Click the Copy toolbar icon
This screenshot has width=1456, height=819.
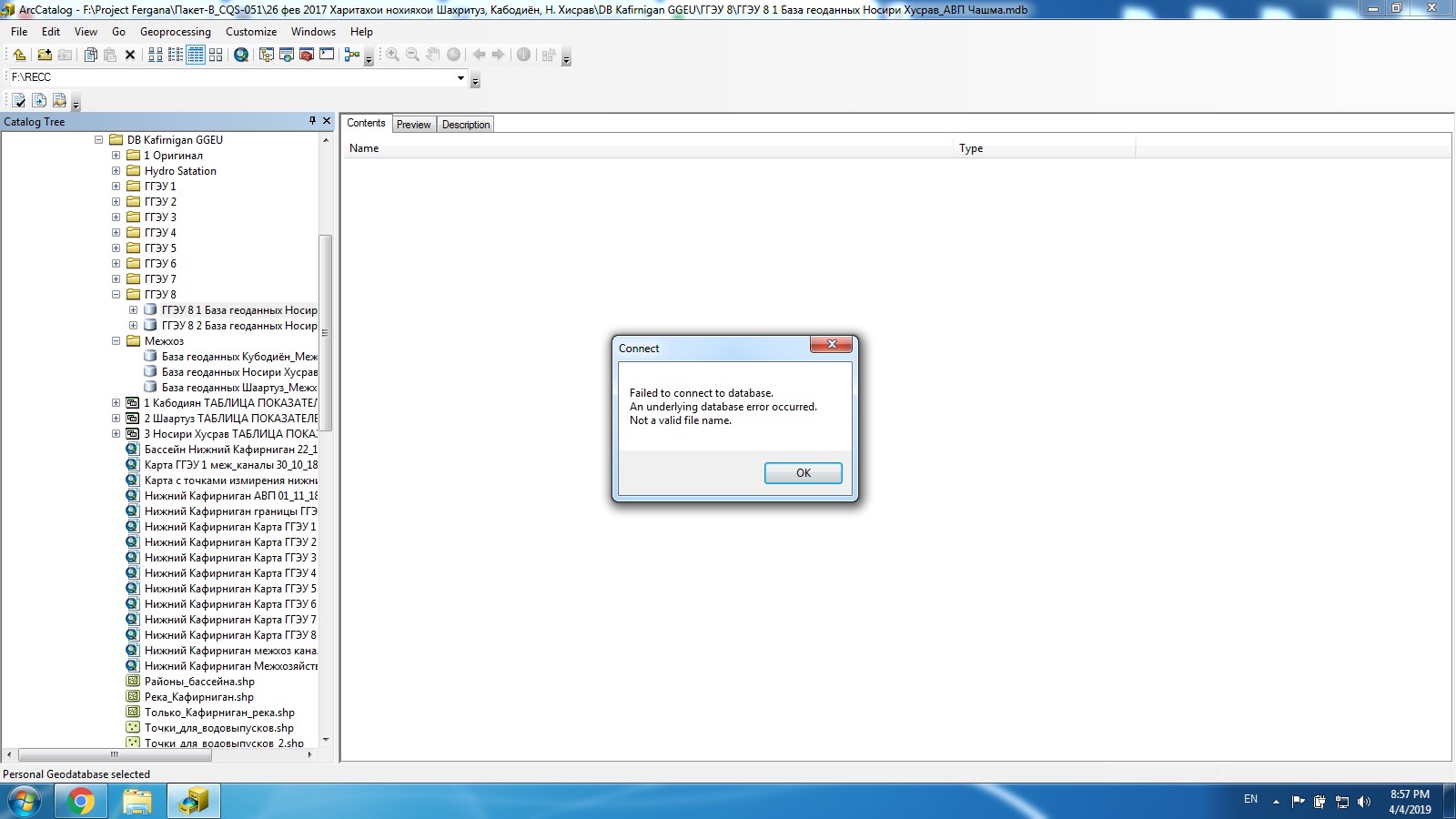tap(90, 55)
